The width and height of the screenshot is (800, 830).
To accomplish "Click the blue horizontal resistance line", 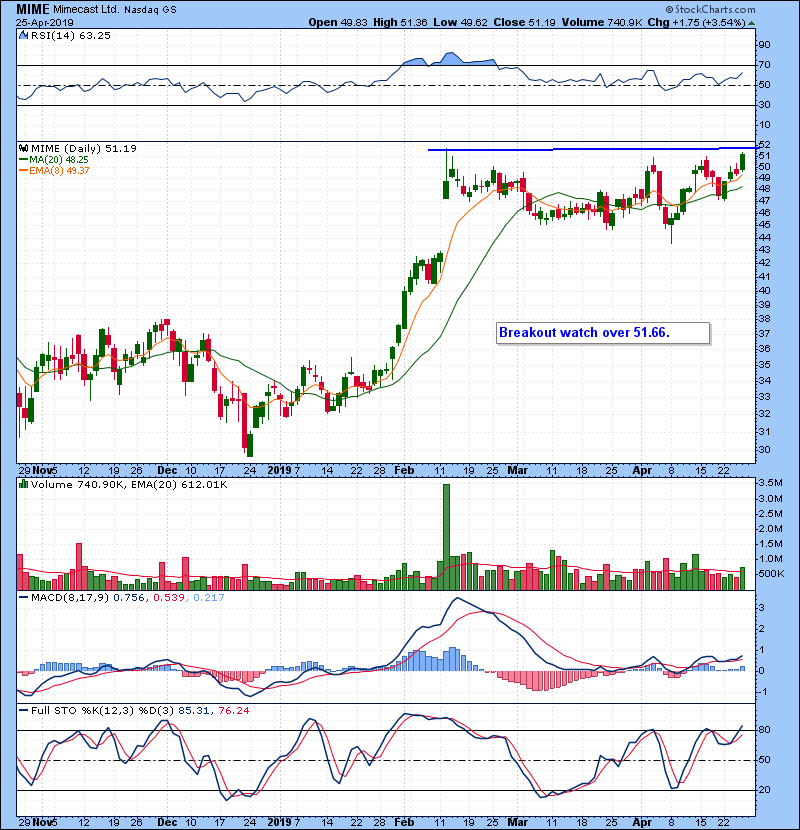I will [x=590, y=149].
